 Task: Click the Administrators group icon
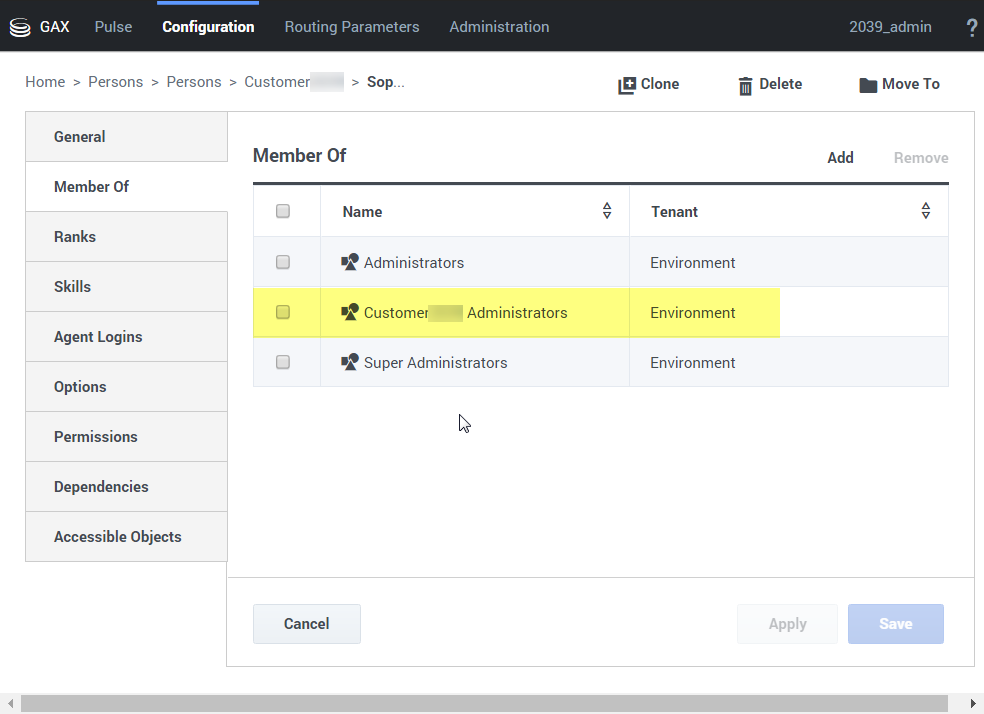tap(350, 263)
